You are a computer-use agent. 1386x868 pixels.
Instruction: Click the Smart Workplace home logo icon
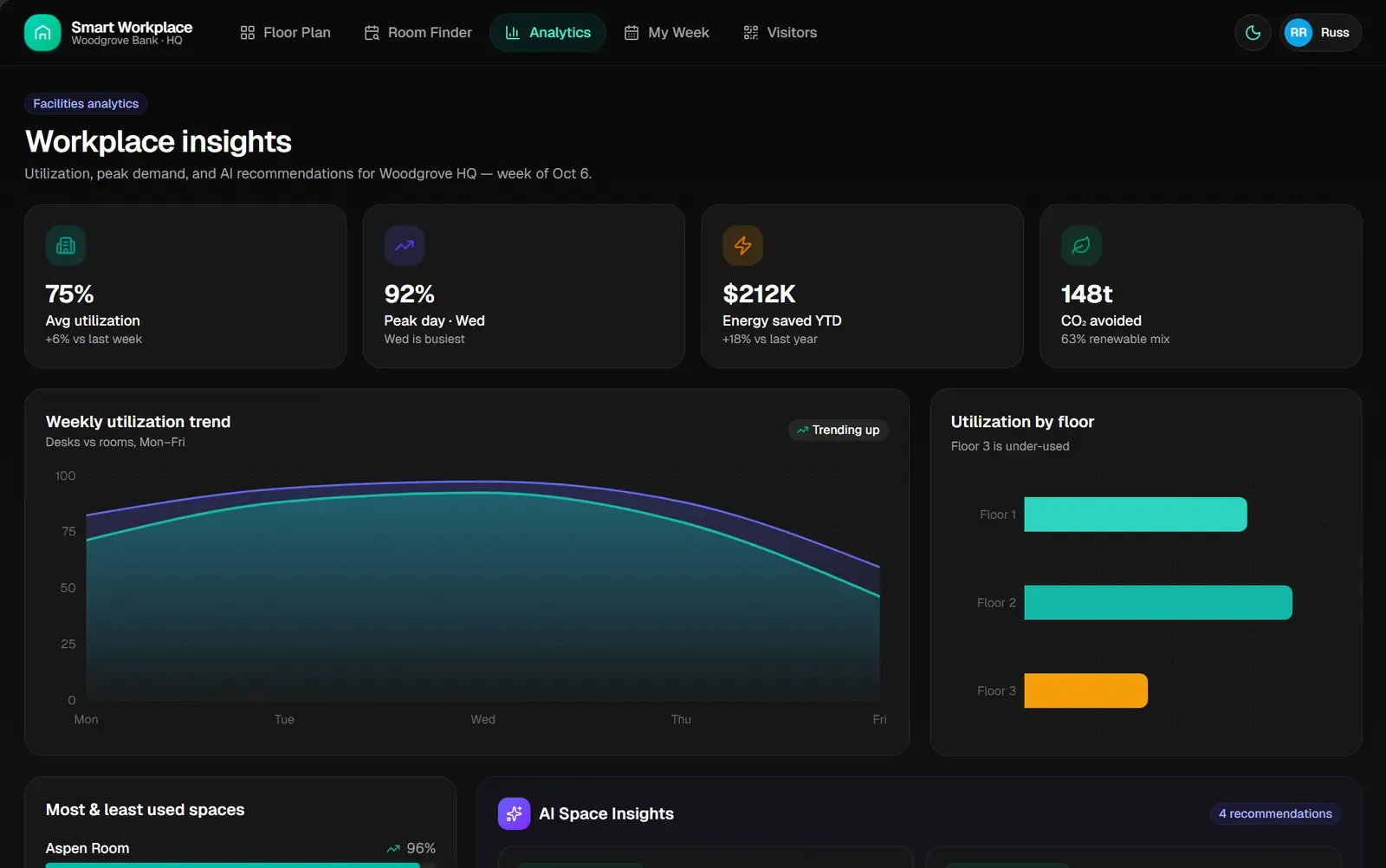point(42,33)
